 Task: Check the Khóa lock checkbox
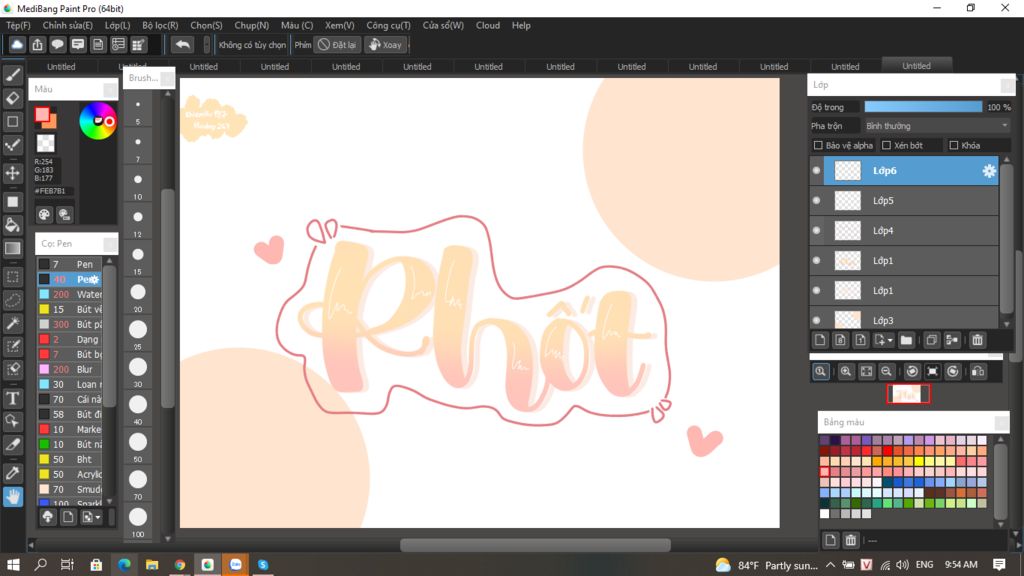[953, 145]
